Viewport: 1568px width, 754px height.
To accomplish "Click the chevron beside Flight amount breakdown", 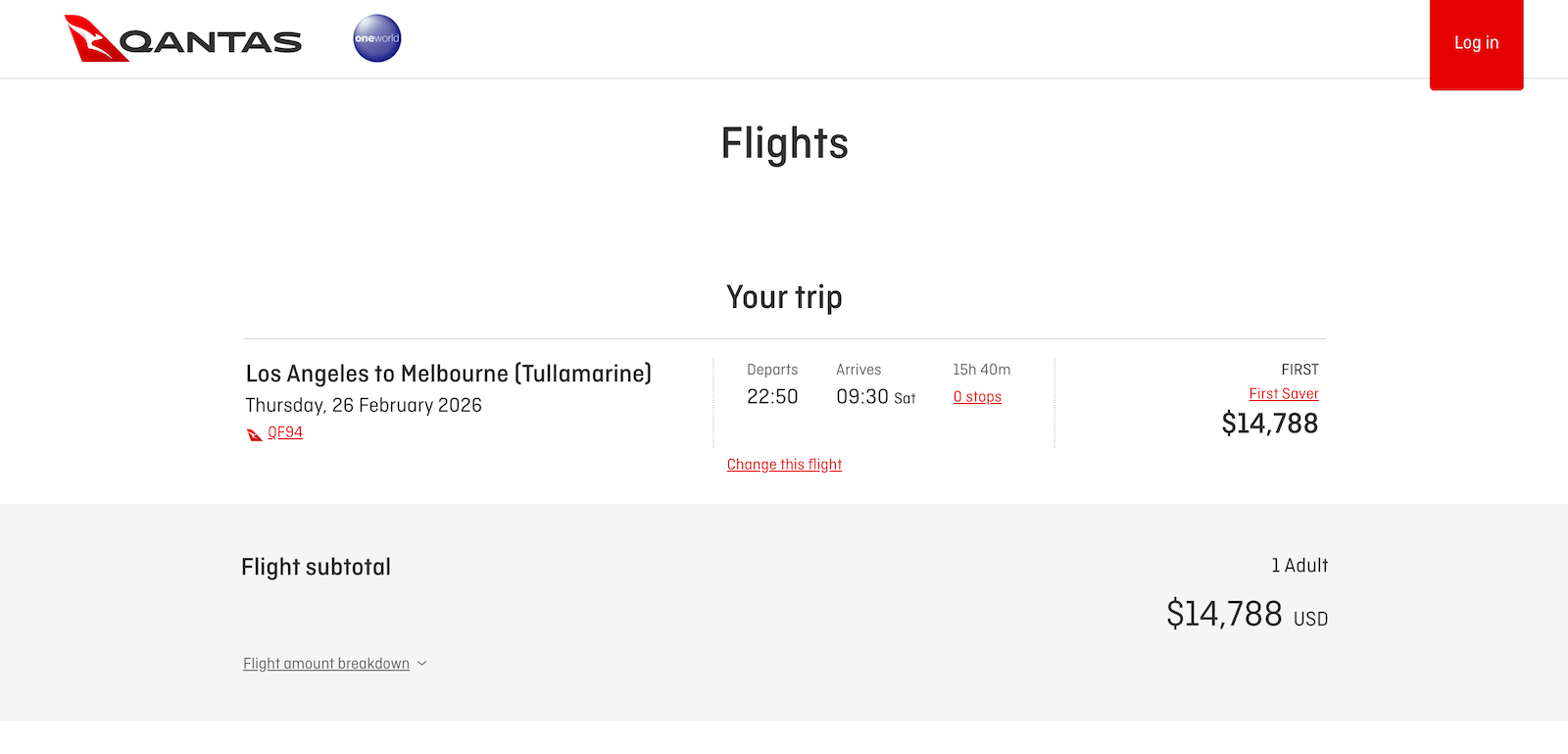I will [x=422, y=664].
